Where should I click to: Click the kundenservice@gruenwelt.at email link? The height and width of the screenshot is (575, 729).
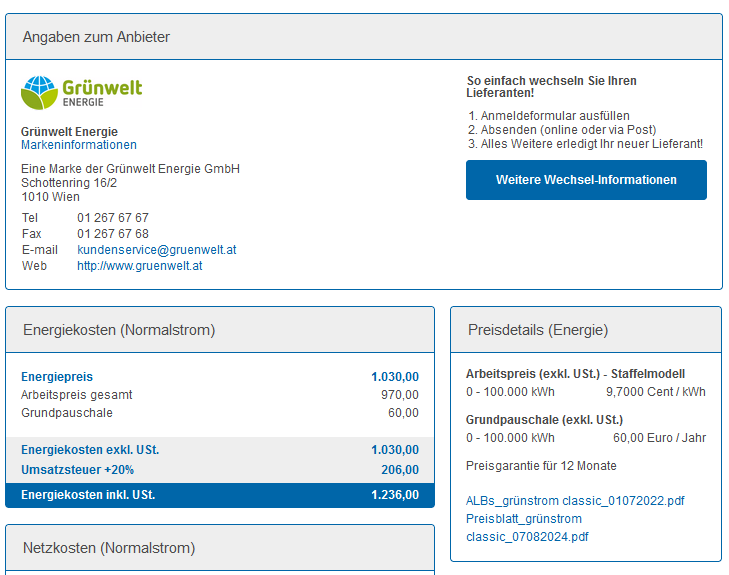pyautogui.click(x=157, y=250)
